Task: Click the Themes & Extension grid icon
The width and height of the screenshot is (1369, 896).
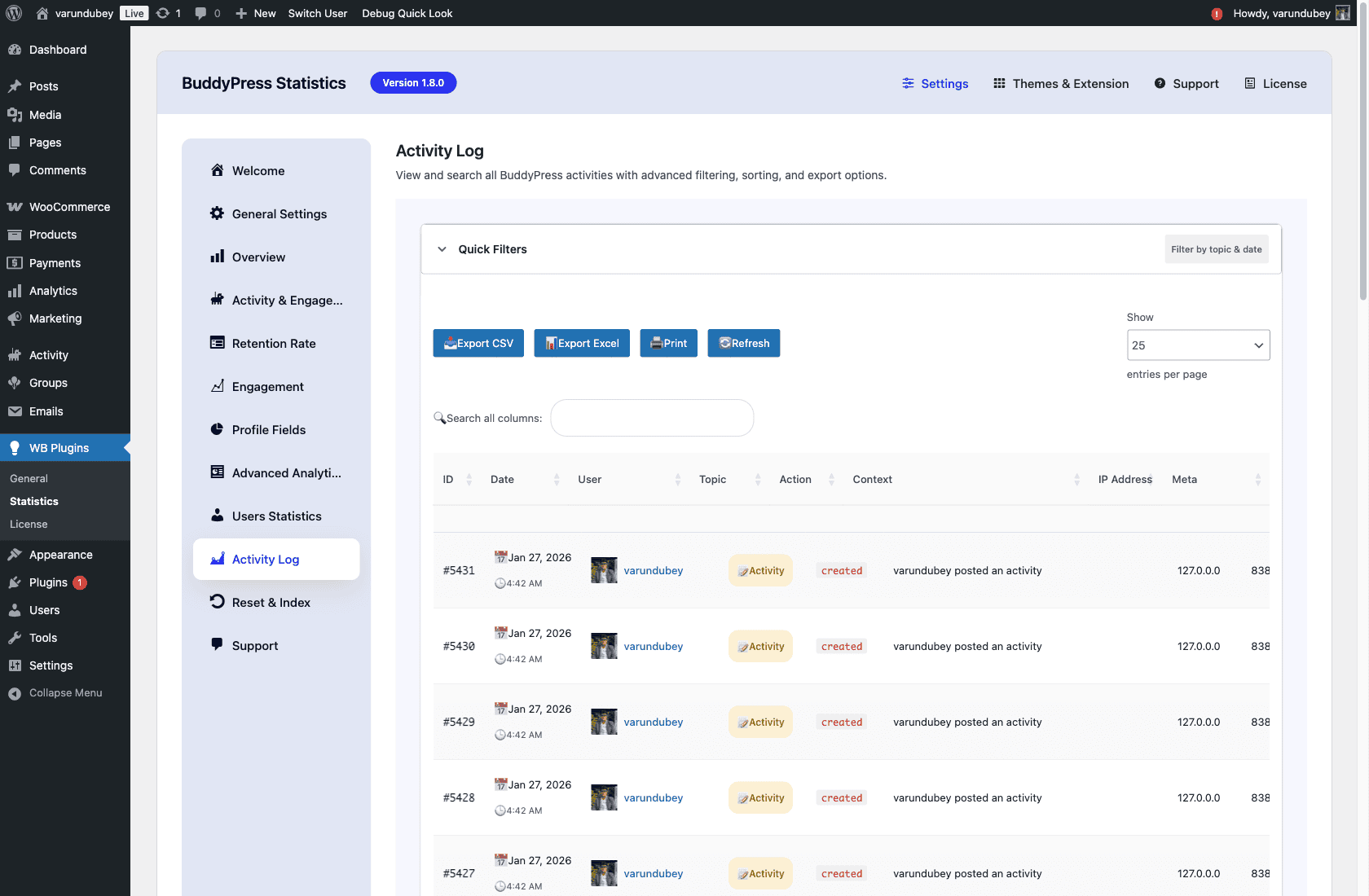Action: point(999,83)
